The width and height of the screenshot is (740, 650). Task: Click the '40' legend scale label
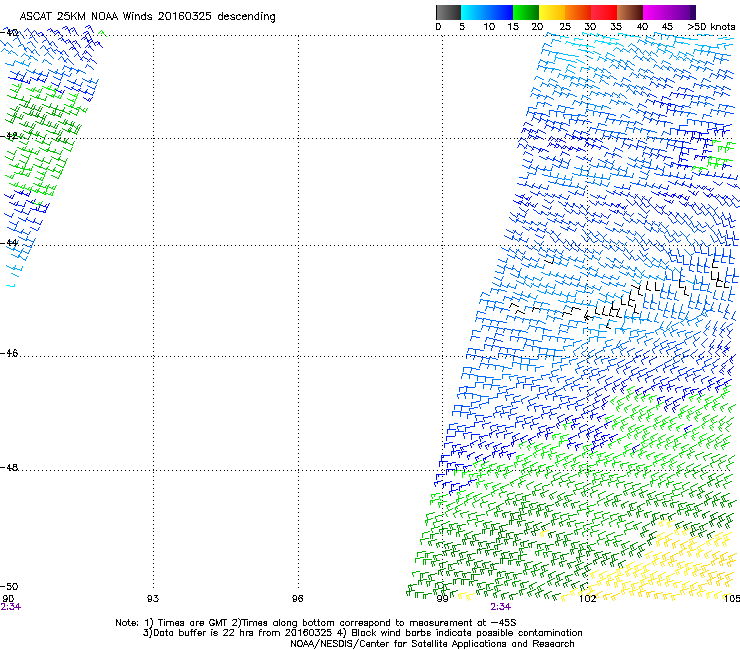click(642, 27)
